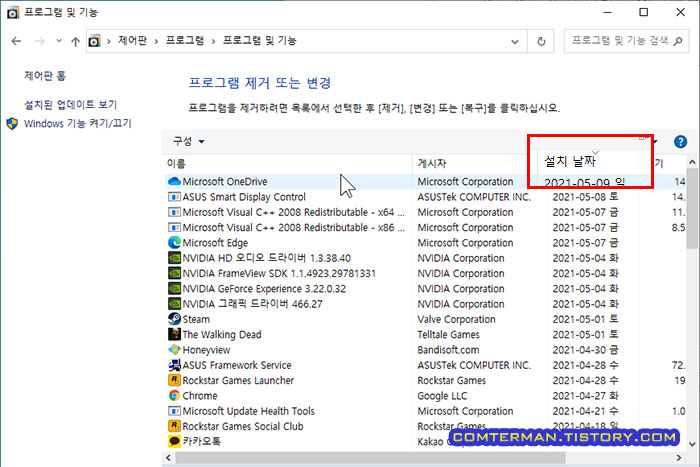Open 제어판 홈 link
700x467 pixels.
tap(45, 76)
